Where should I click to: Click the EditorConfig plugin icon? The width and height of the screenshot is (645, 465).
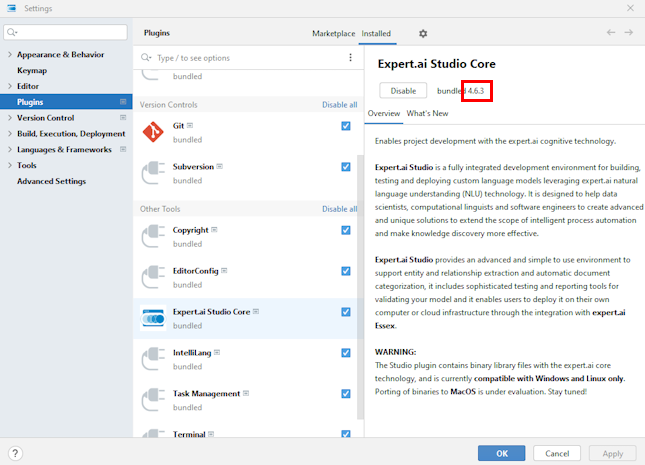coord(153,277)
